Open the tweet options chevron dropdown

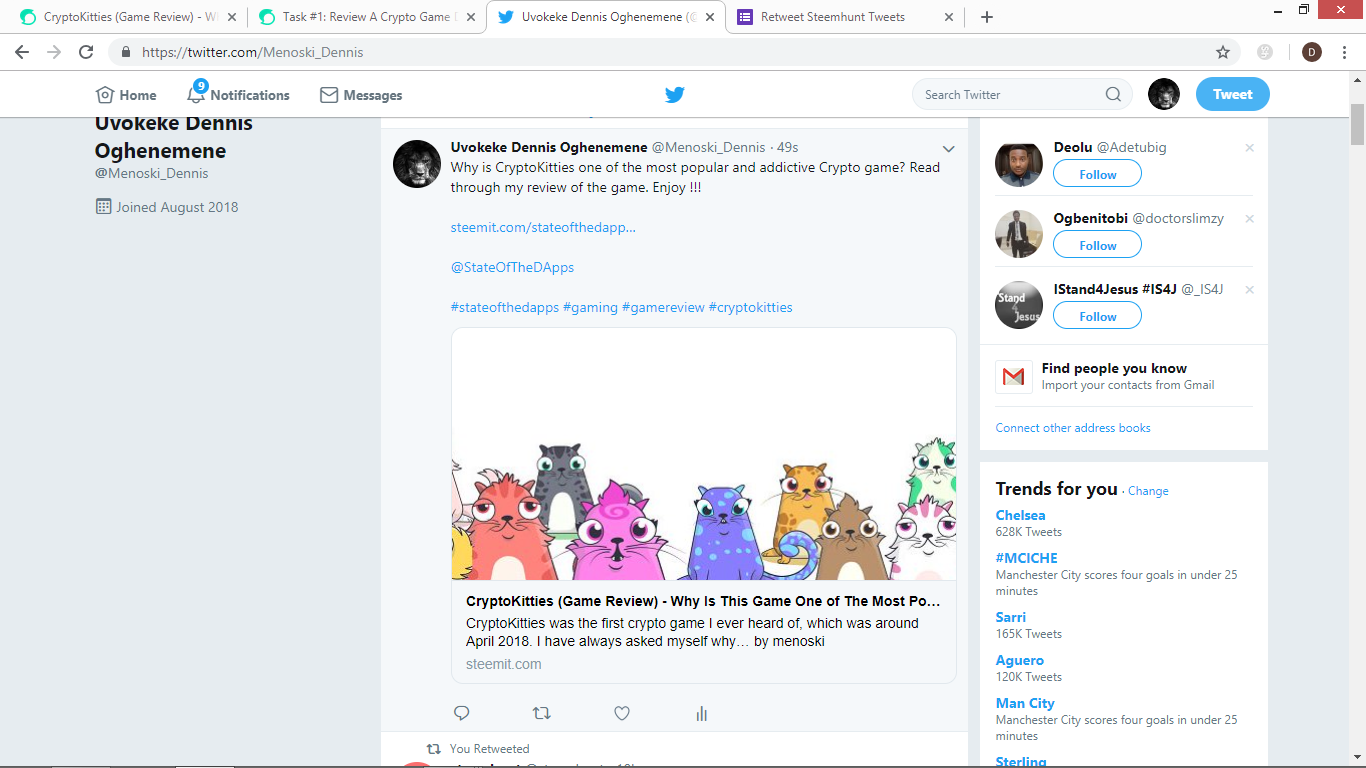(x=949, y=149)
